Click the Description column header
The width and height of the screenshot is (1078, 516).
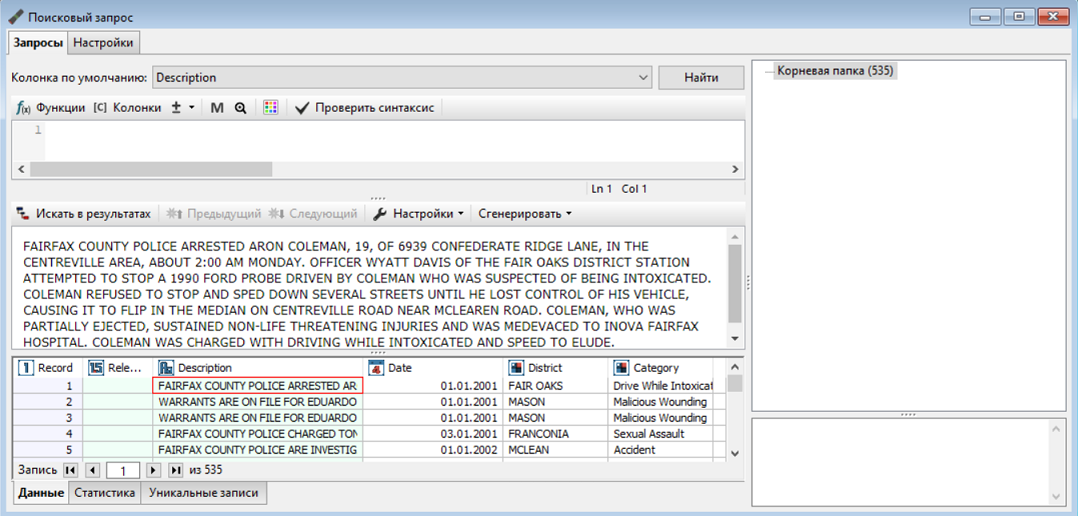click(x=258, y=368)
